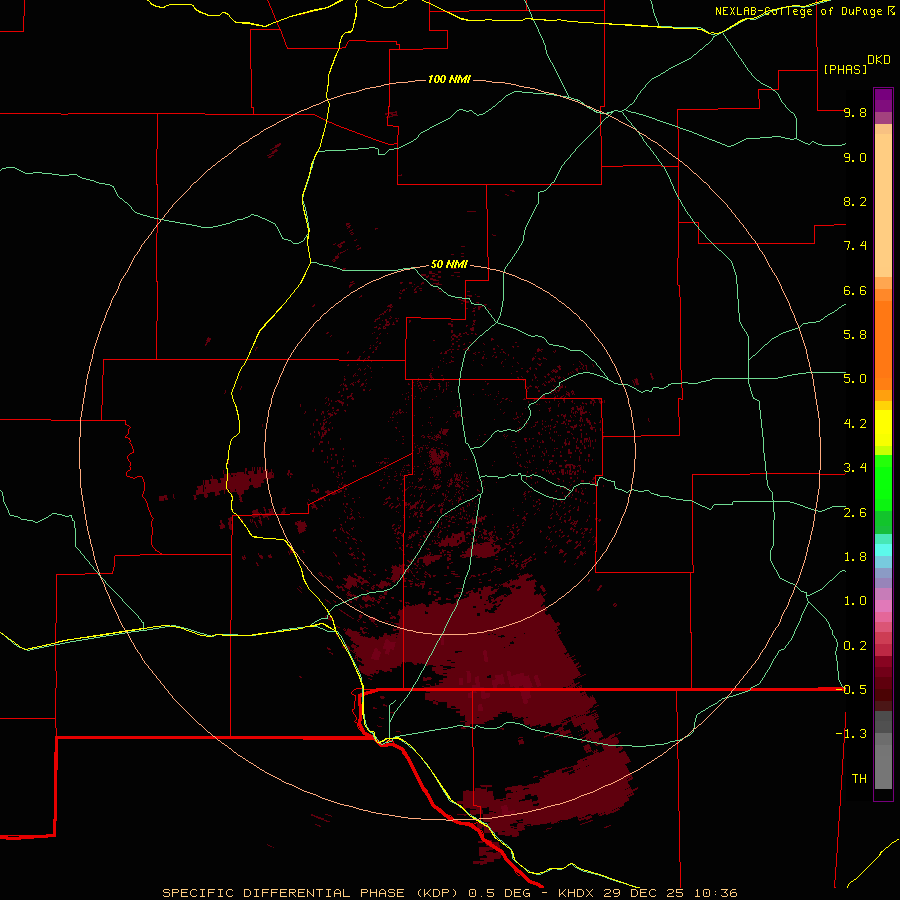Pick the cyan segment of the color bar
900x900 pixels.
[x=883, y=550]
